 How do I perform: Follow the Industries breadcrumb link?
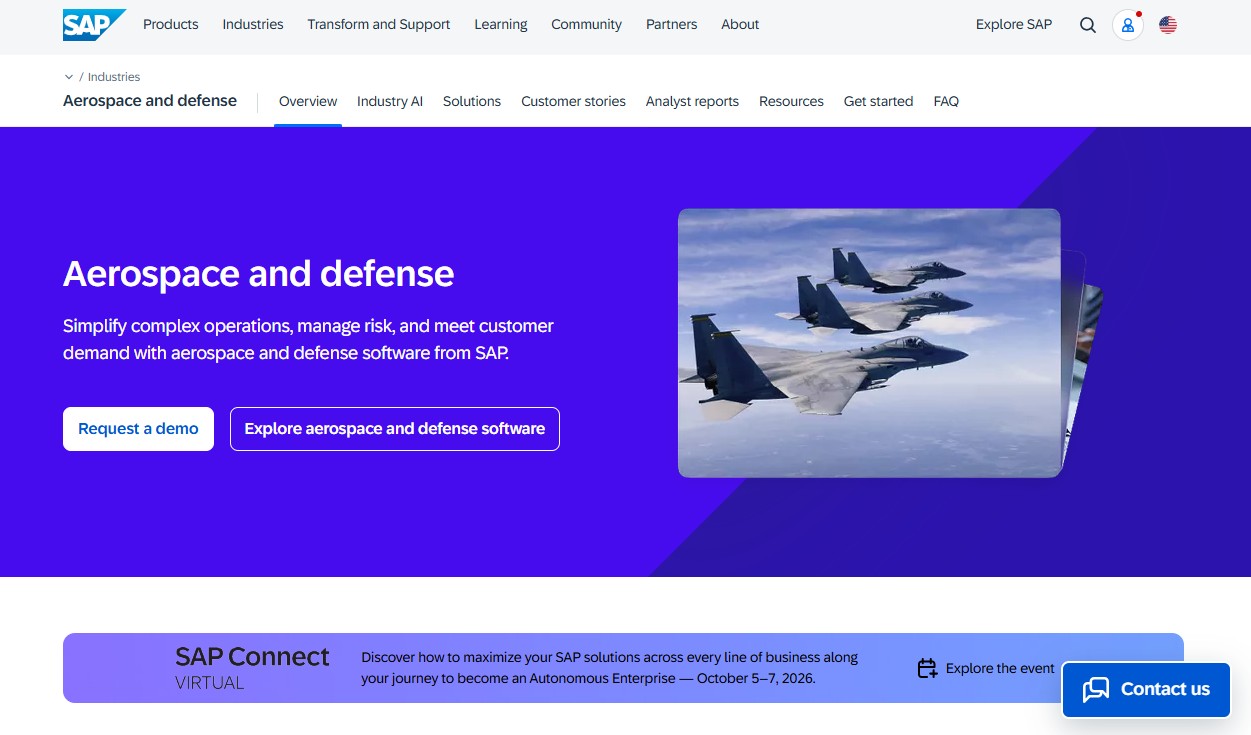[114, 77]
